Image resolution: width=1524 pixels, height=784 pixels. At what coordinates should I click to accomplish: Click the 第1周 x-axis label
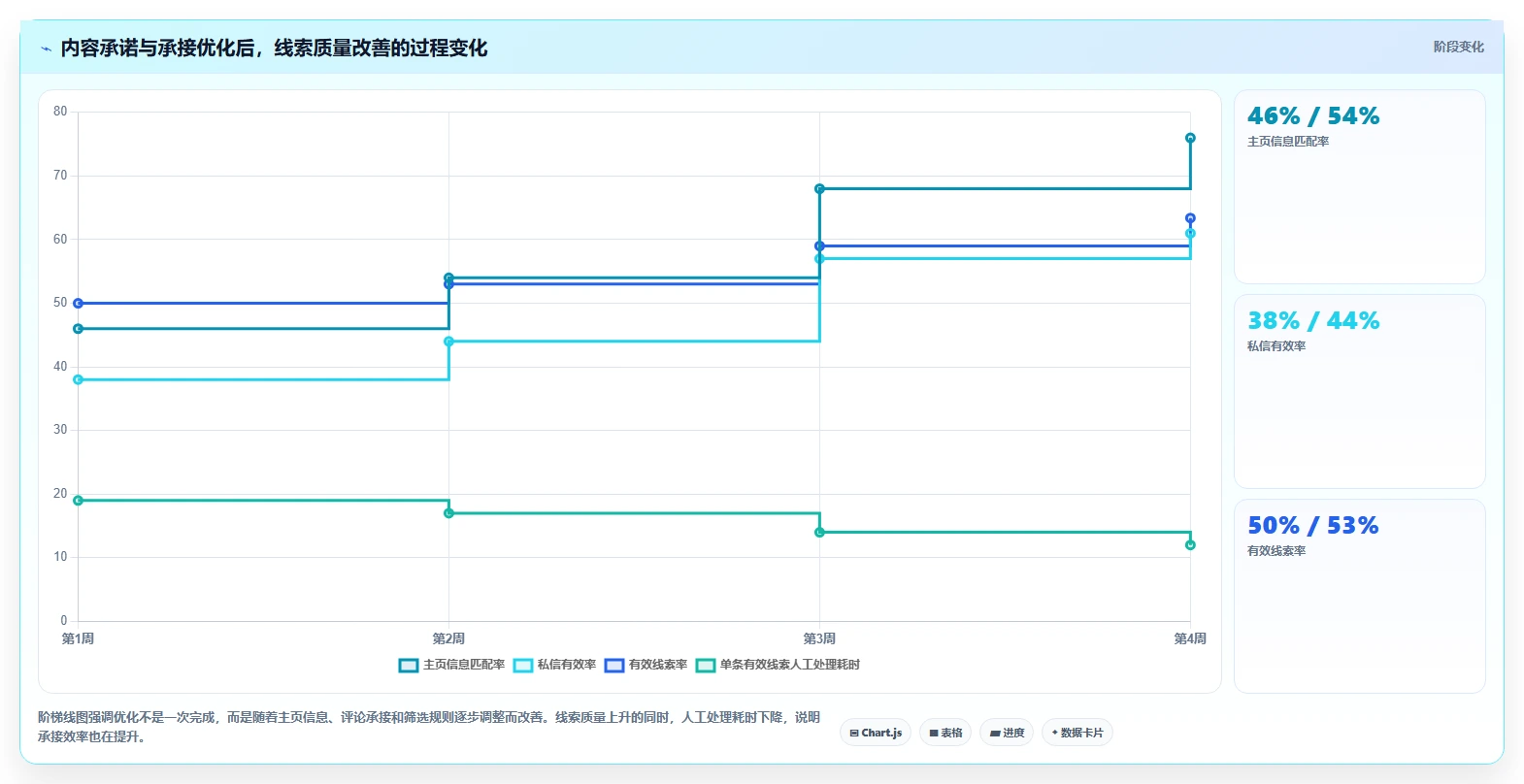tap(78, 638)
